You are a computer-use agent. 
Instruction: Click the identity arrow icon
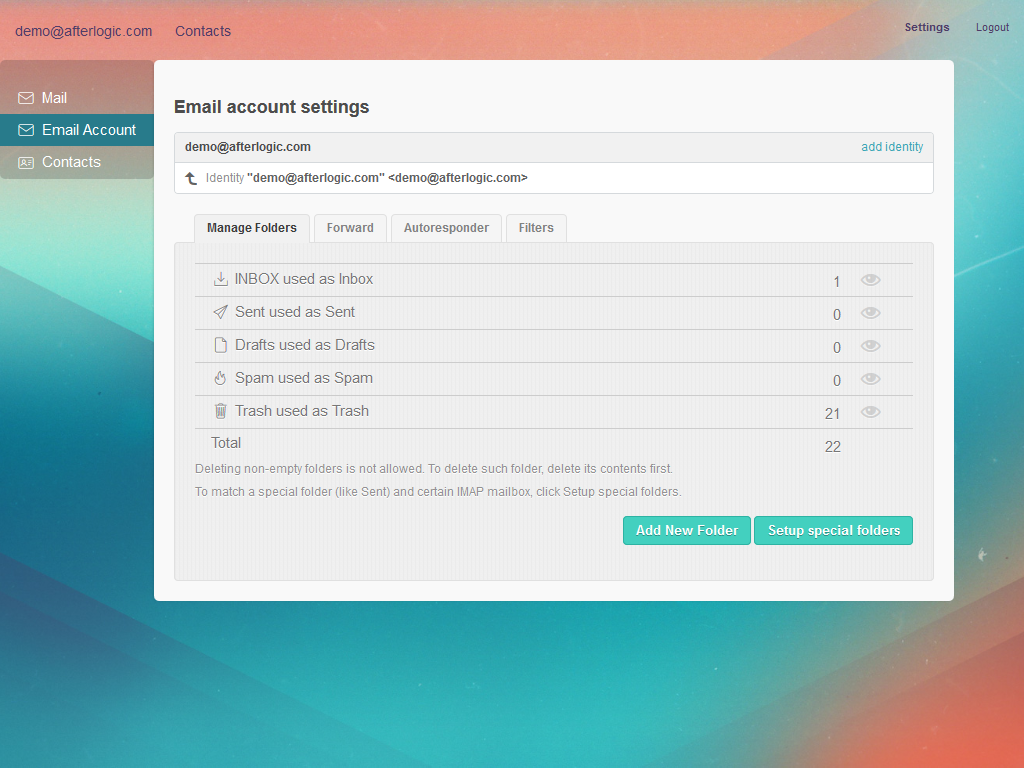click(190, 178)
